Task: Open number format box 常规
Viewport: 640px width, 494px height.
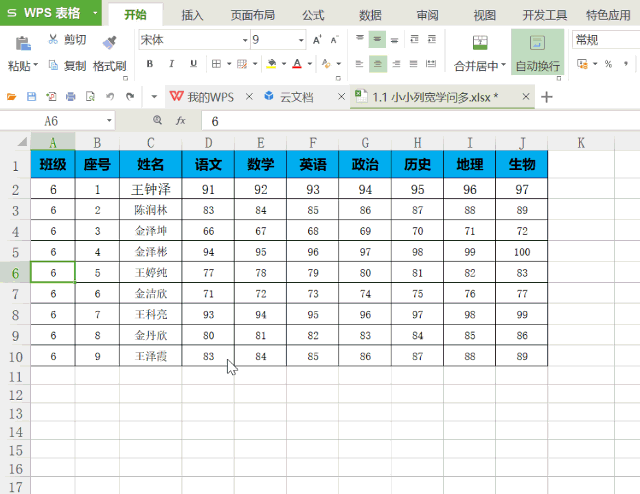Action: pyautogui.click(x=606, y=40)
